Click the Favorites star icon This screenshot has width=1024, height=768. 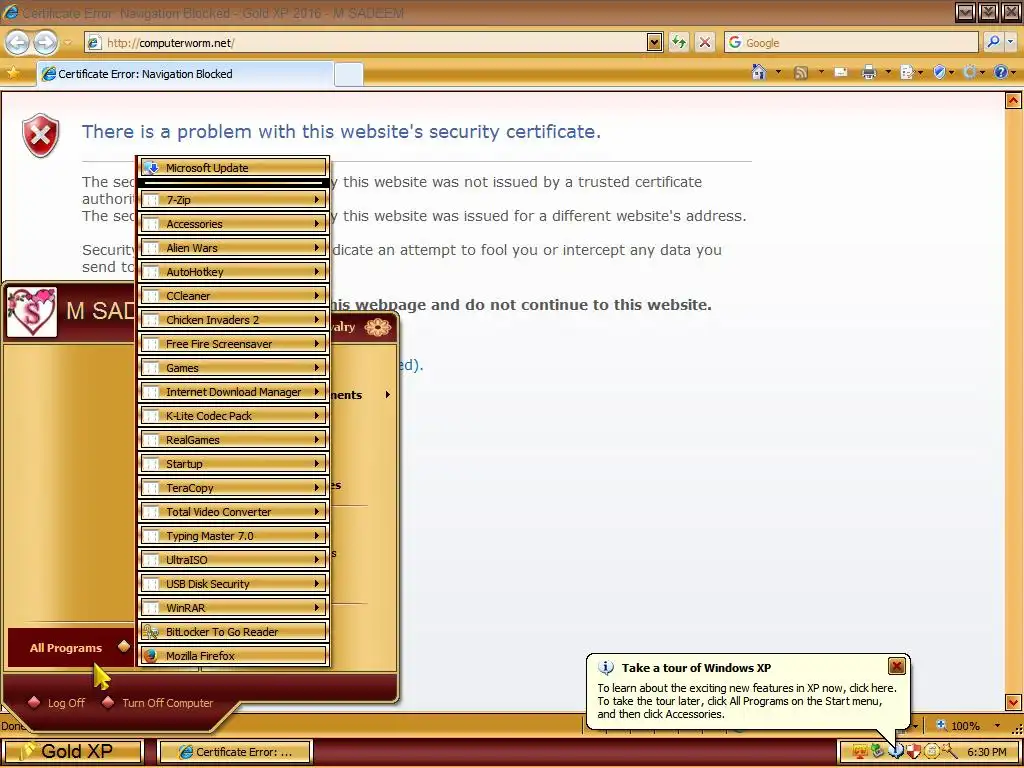12,73
